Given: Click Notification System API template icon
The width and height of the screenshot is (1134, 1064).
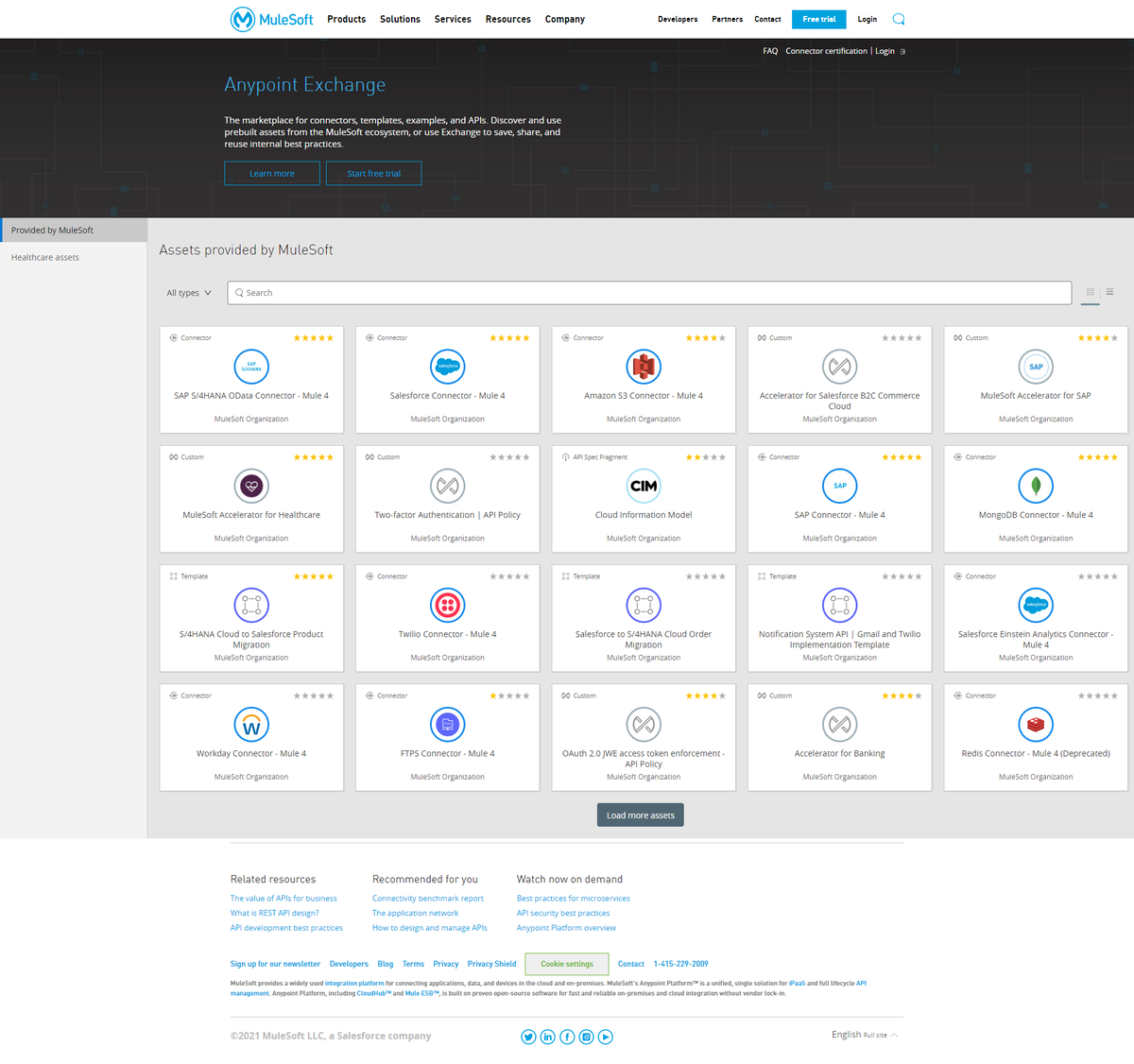Looking at the screenshot, I should pyautogui.click(x=840, y=605).
